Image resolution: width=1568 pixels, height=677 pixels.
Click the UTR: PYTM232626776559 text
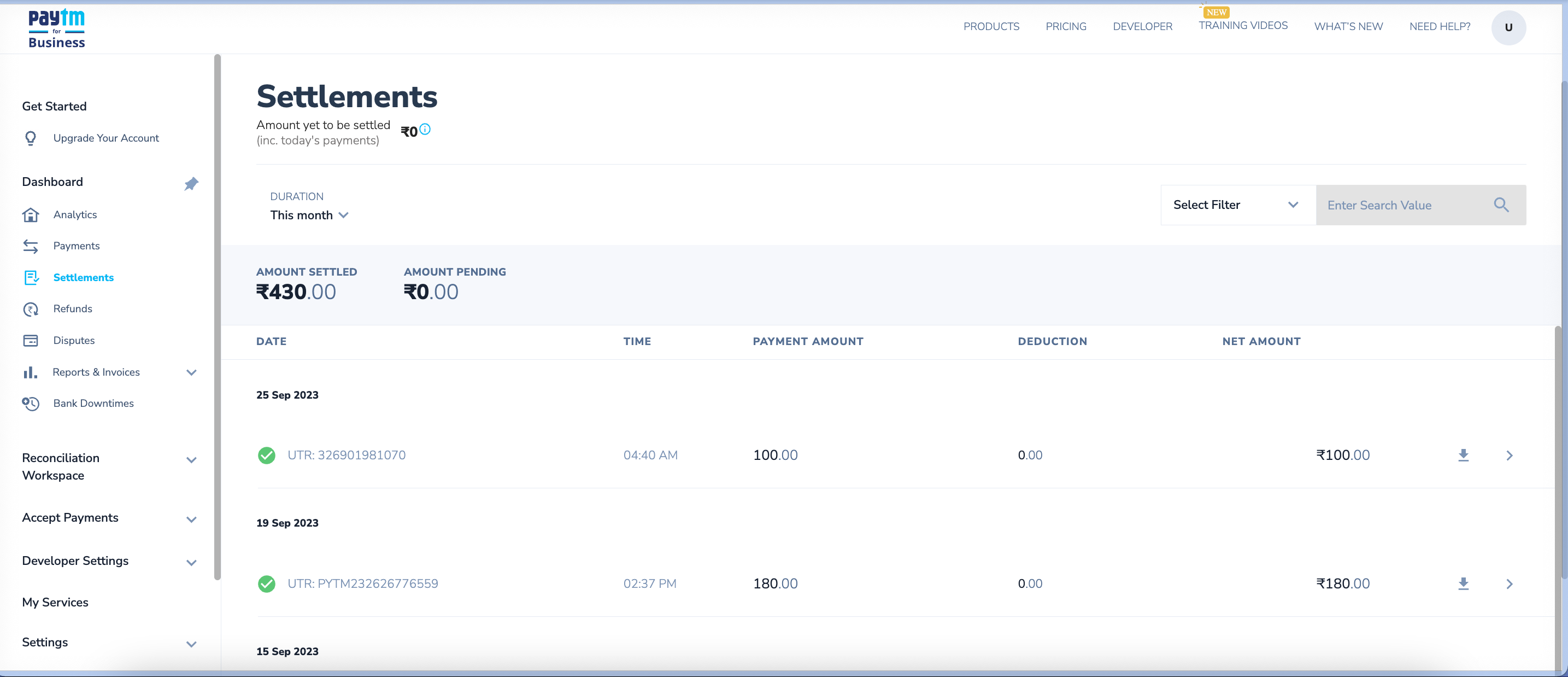click(x=363, y=584)
